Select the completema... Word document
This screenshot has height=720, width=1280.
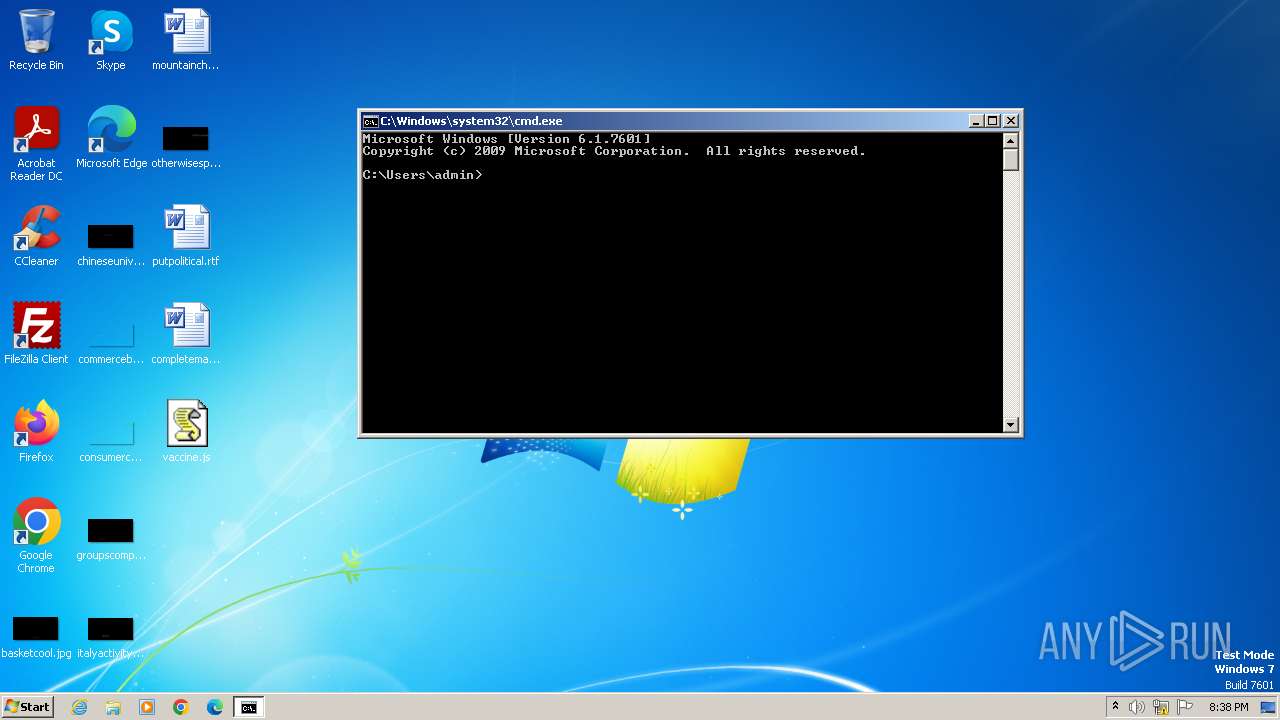(x=186, y=334)
